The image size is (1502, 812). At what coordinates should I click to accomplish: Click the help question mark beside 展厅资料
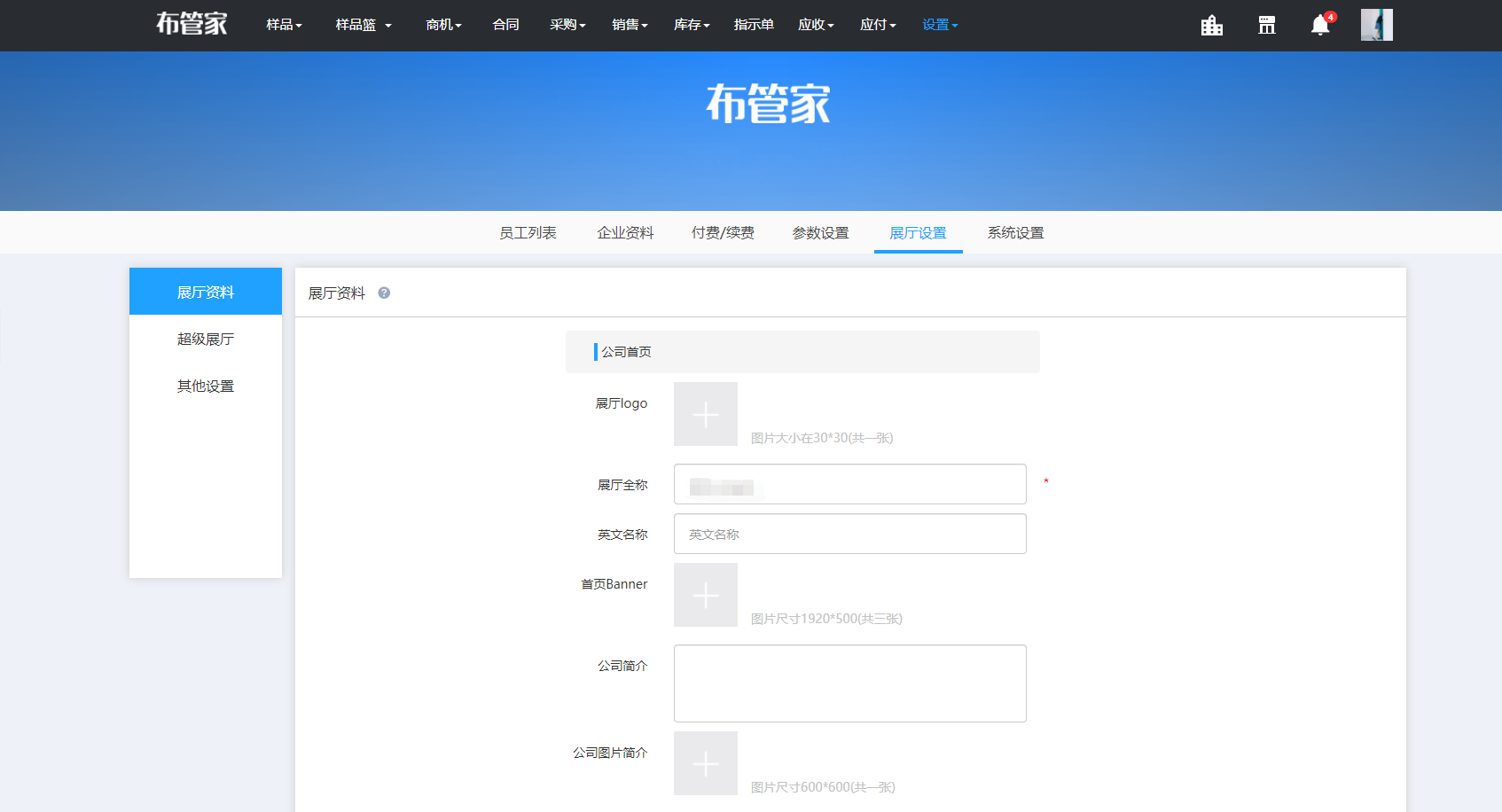tap(384, 293)
